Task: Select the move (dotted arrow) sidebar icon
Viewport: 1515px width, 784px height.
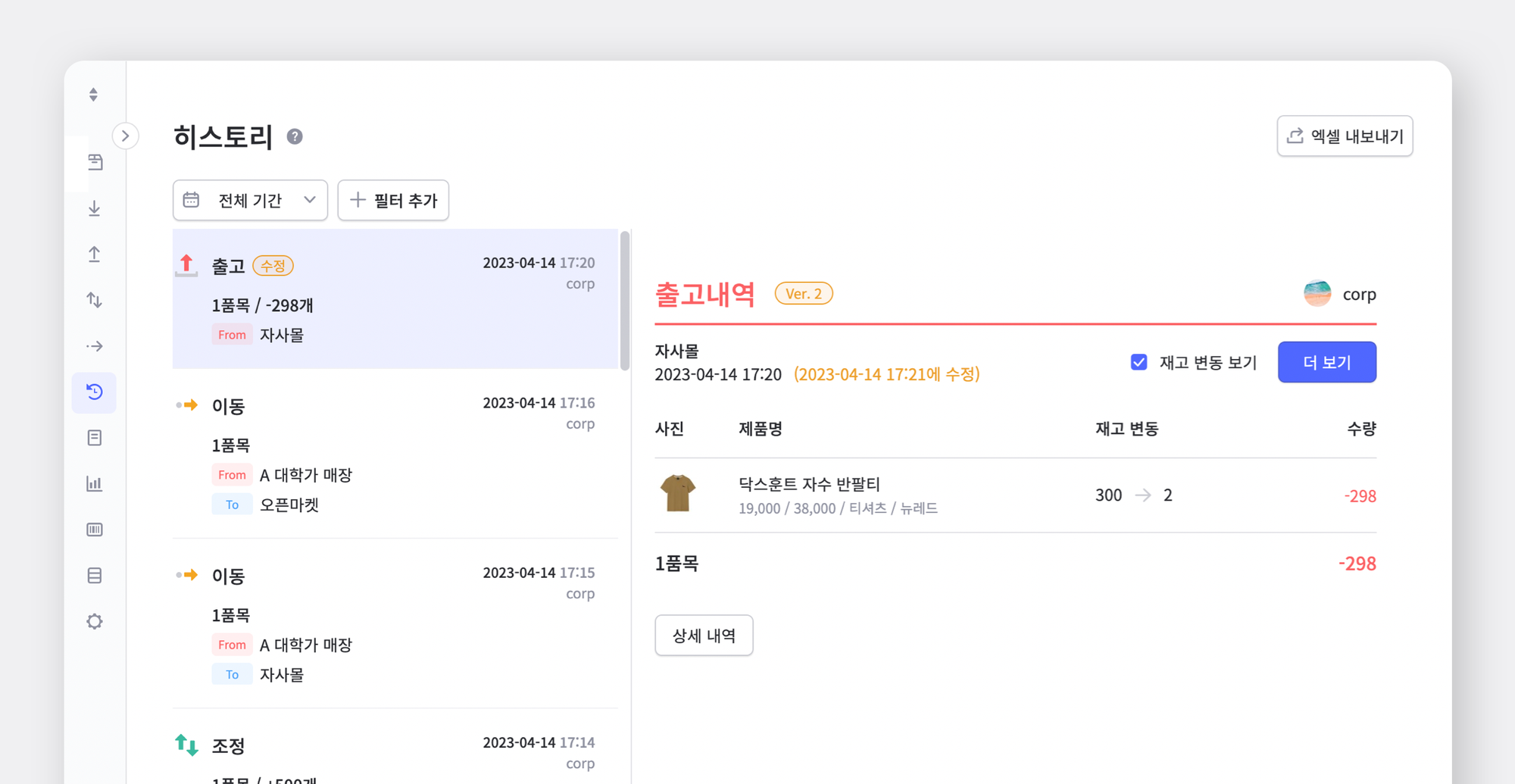Action: (94, 345)
